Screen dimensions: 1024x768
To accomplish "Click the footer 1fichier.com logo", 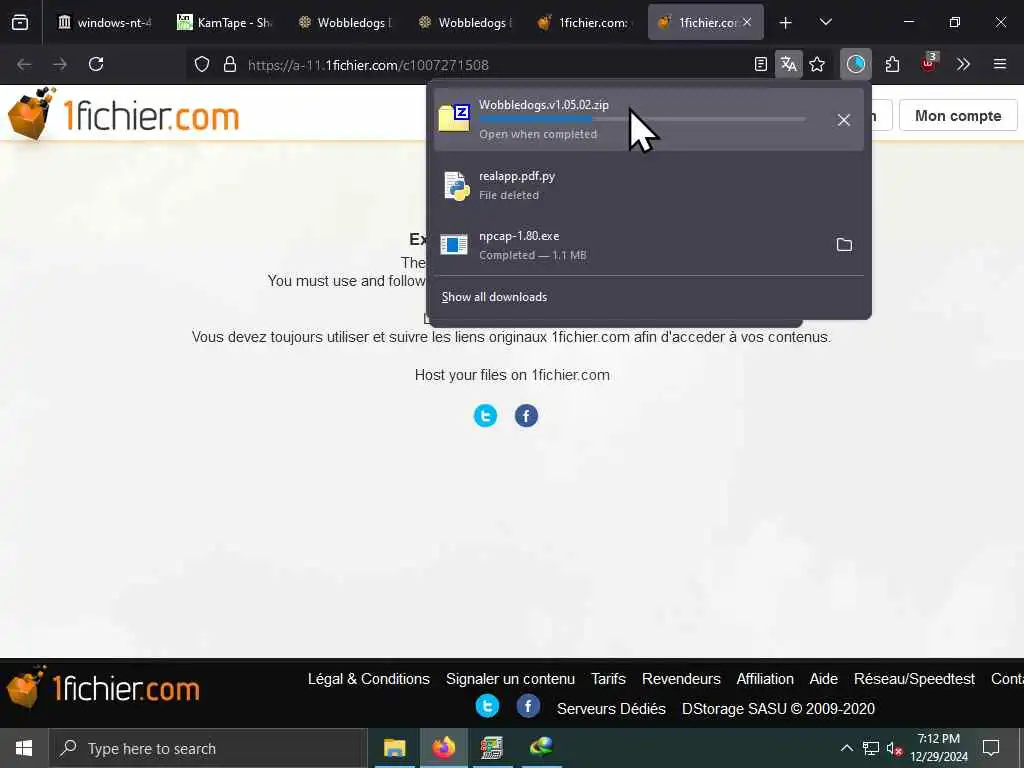I will (103, 688).
